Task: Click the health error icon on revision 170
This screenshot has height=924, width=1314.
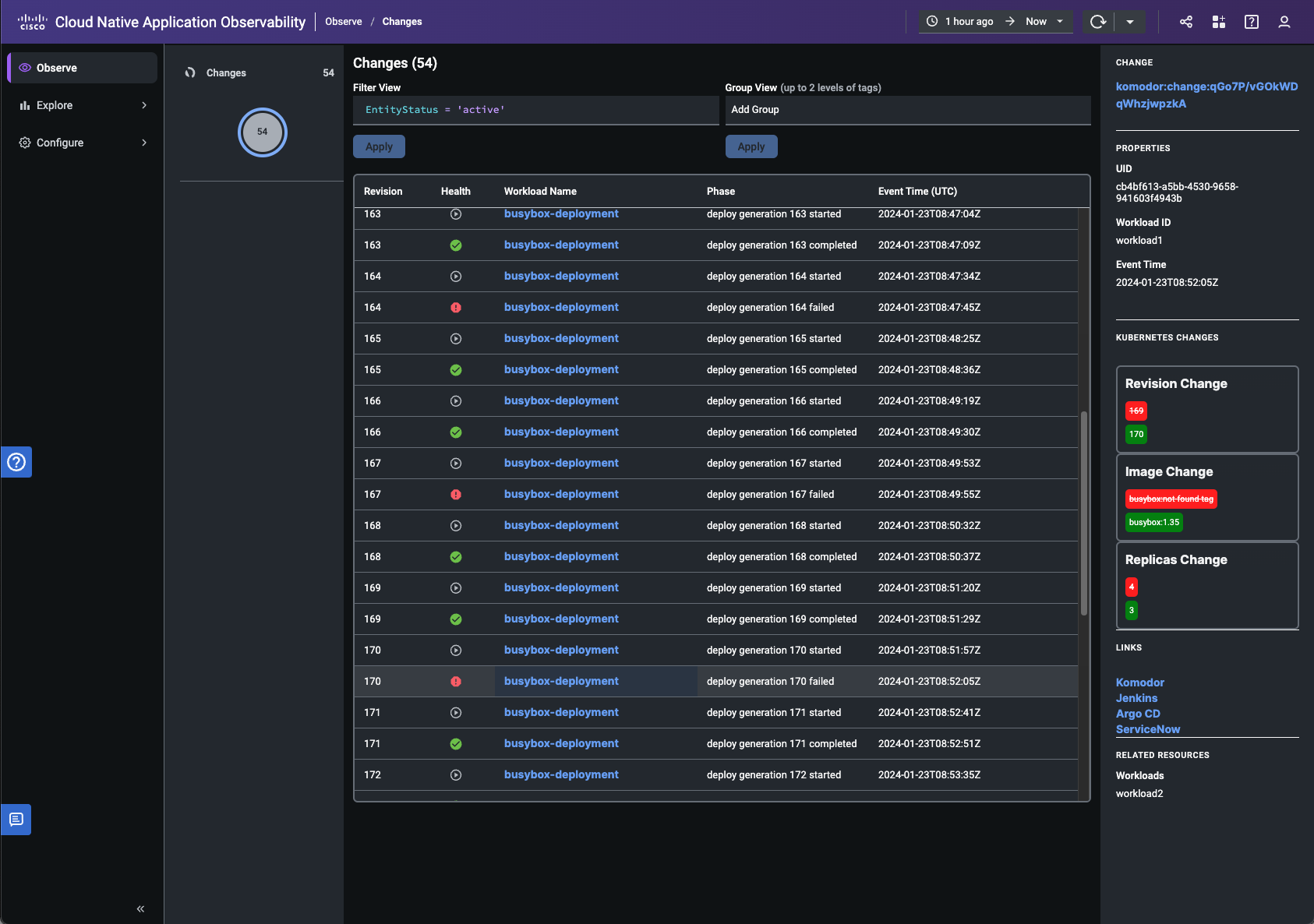Action: [456, 681]
